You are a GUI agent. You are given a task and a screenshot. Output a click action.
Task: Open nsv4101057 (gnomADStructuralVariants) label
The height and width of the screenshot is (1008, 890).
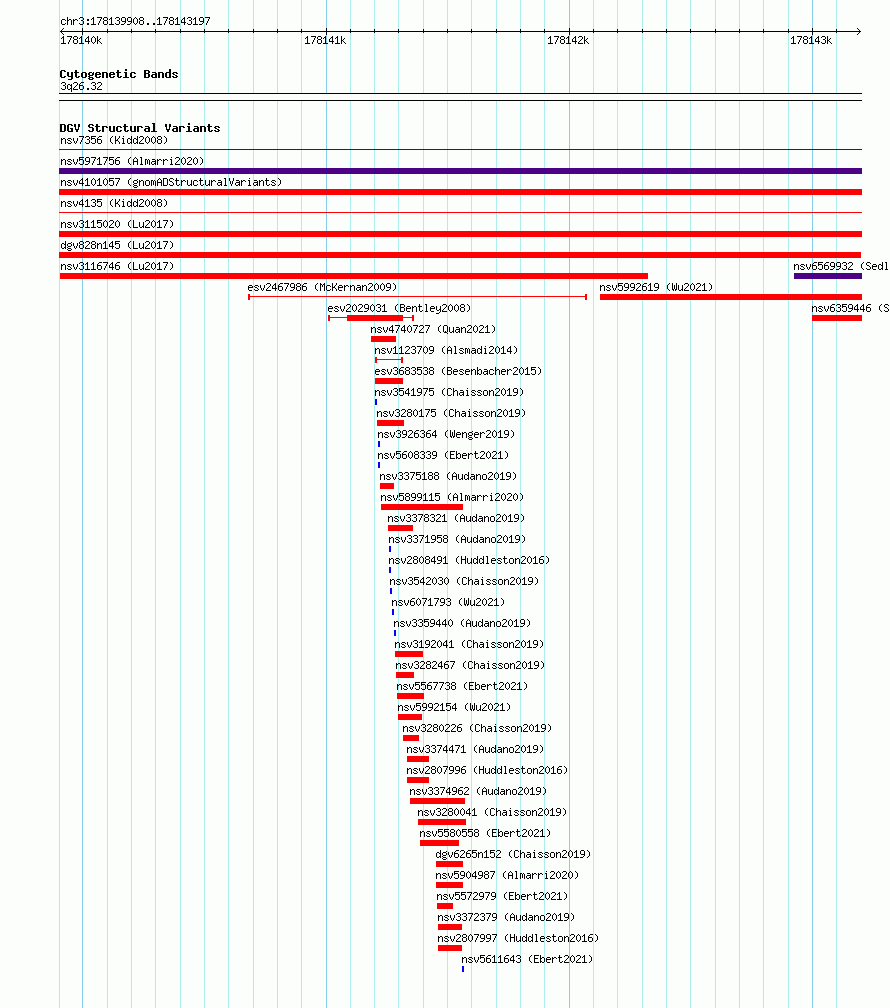(171, 182)
